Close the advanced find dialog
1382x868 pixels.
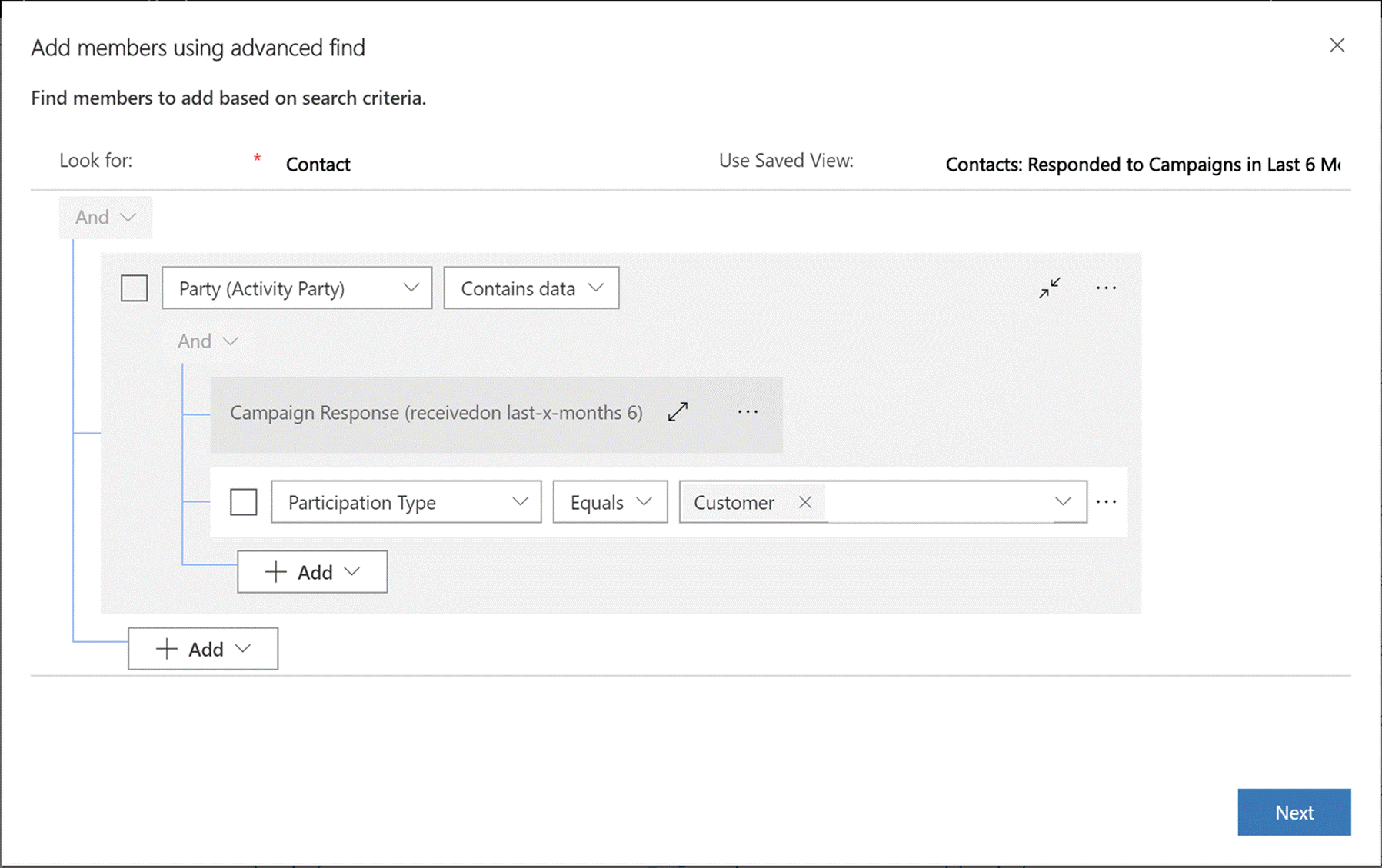[1337, 45]
